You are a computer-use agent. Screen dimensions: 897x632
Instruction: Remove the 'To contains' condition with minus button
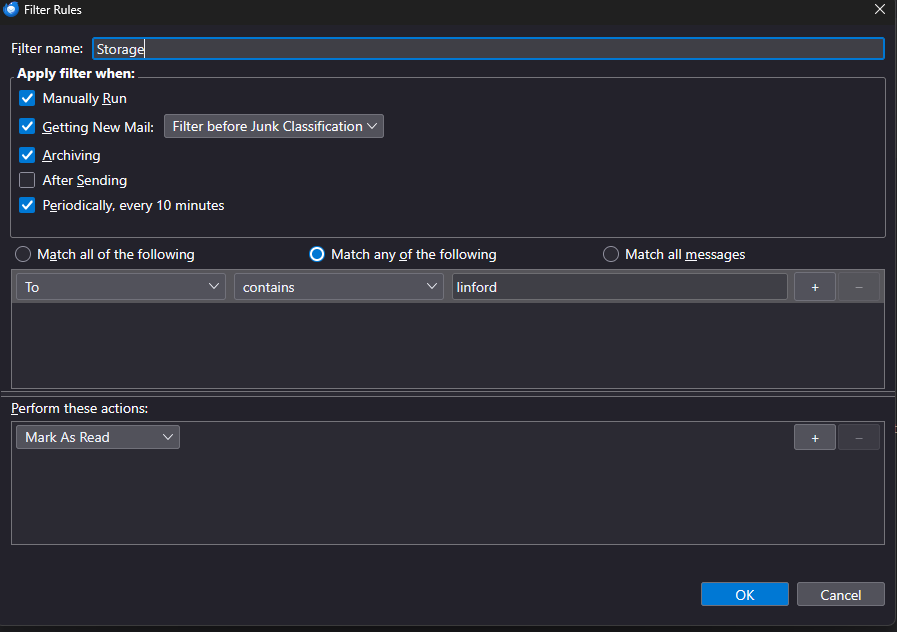[859, 287]
